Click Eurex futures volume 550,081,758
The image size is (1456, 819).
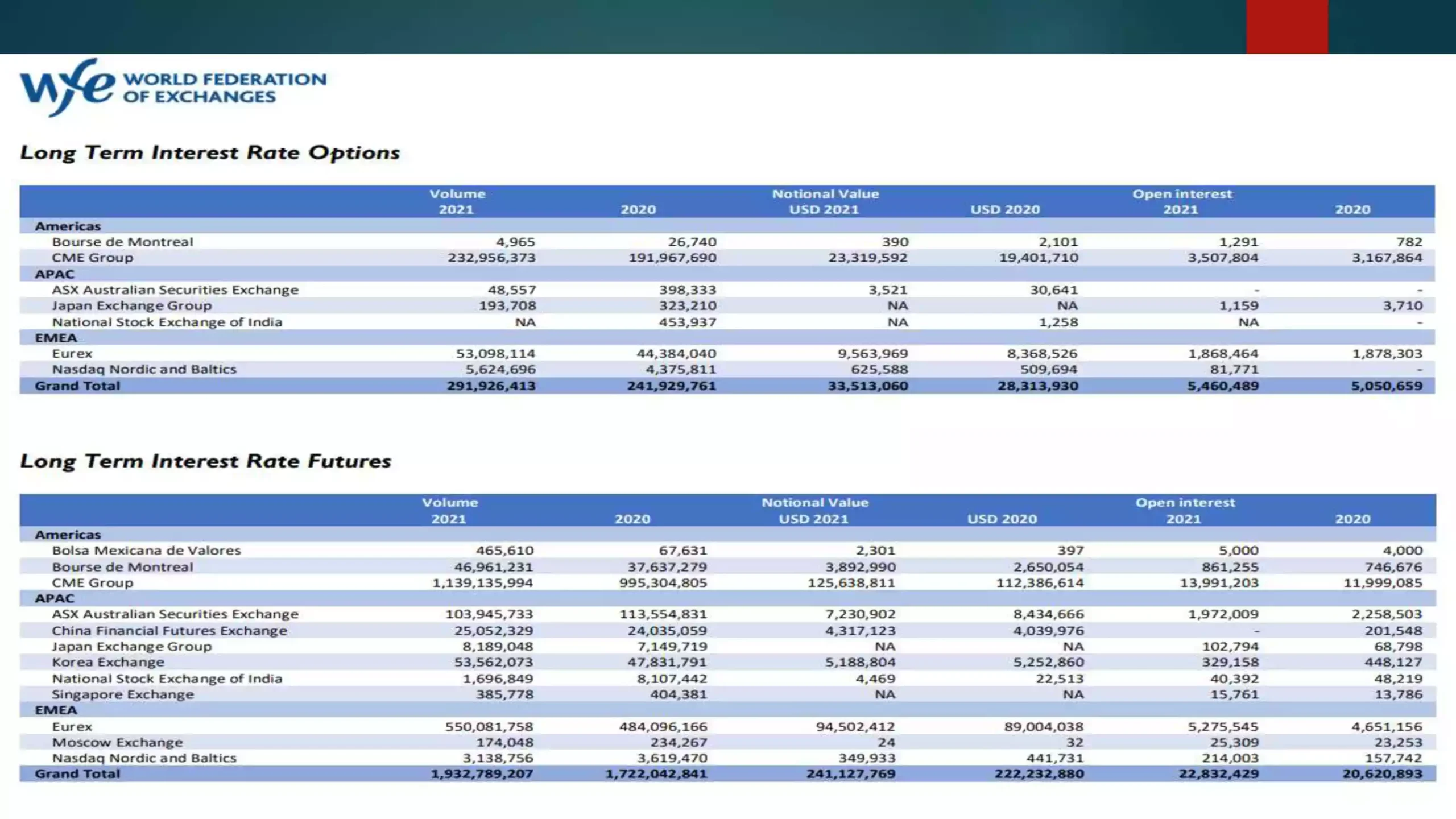[489, 727]
